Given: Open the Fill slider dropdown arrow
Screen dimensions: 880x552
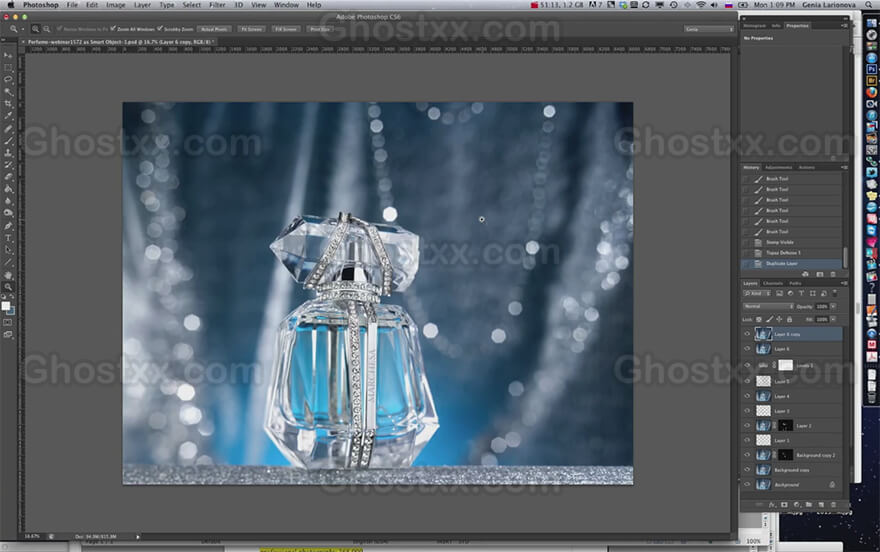Looking at the screenshot, I should pyautogui.click(x=833, y=319).
